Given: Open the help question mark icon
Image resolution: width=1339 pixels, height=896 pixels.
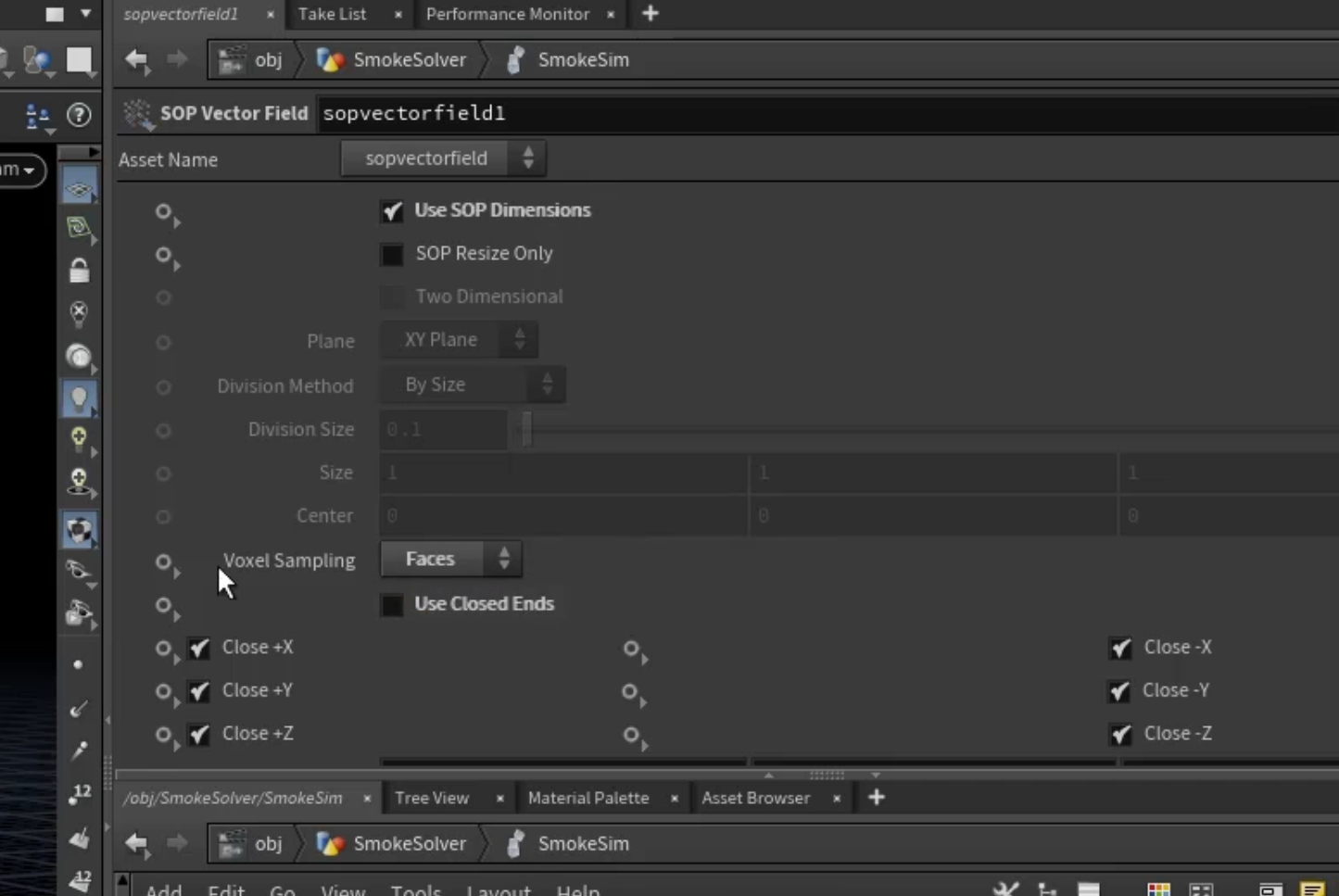Looking at the screenshot, I should click(79, 115).
